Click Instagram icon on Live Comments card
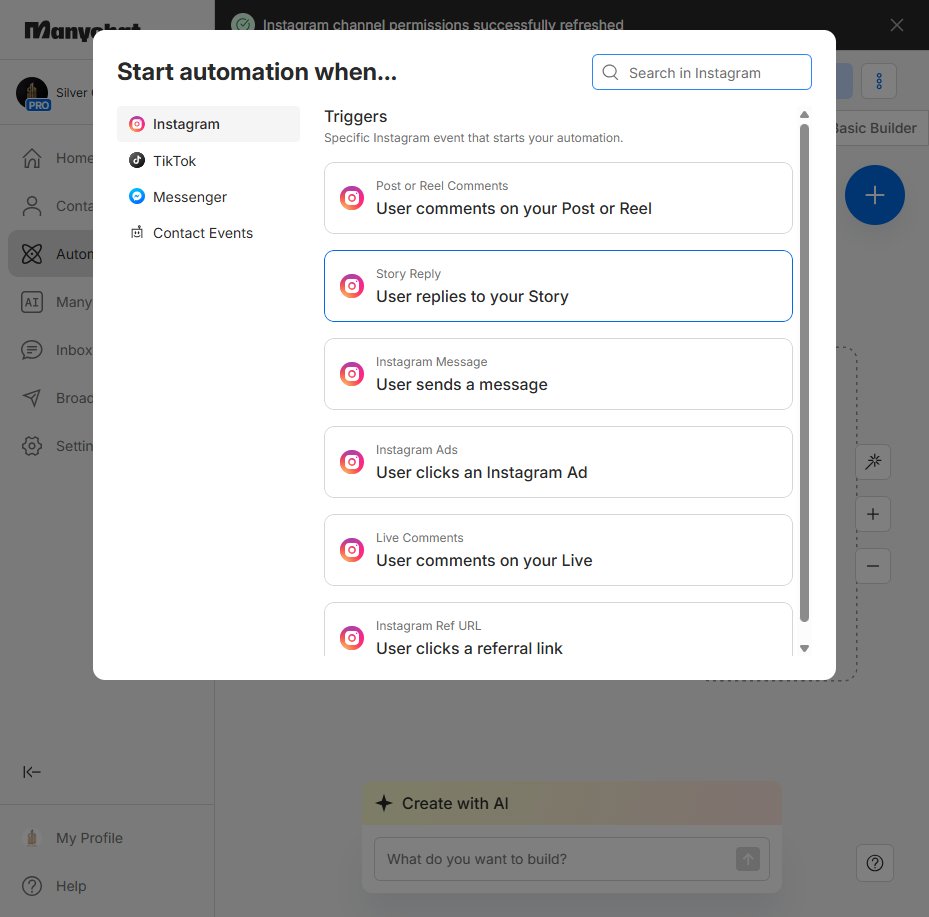This screenshot has width=929, height=917. (352, 550)
